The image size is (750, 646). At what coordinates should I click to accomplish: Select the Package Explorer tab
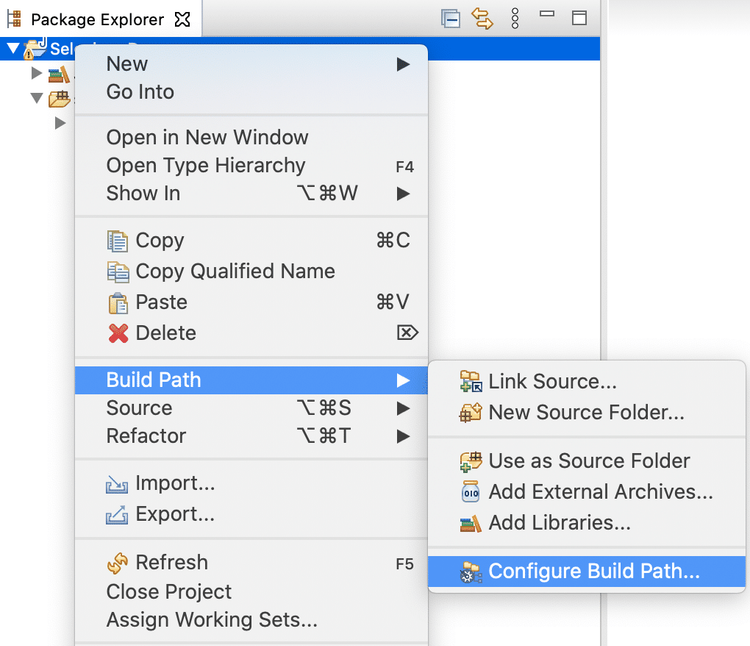[97, 19]
